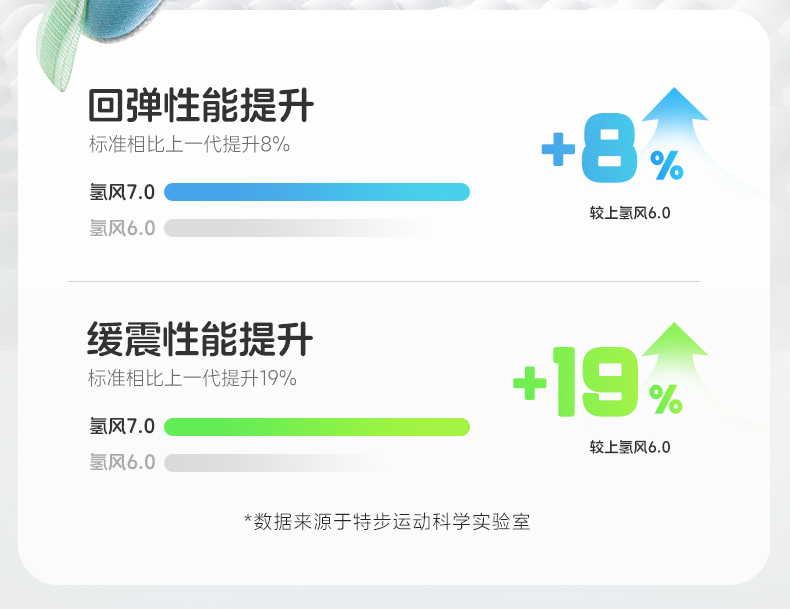Select the 回弹性能提升 heading
This screenshot has width=790, height=609.
click(201, 105)
